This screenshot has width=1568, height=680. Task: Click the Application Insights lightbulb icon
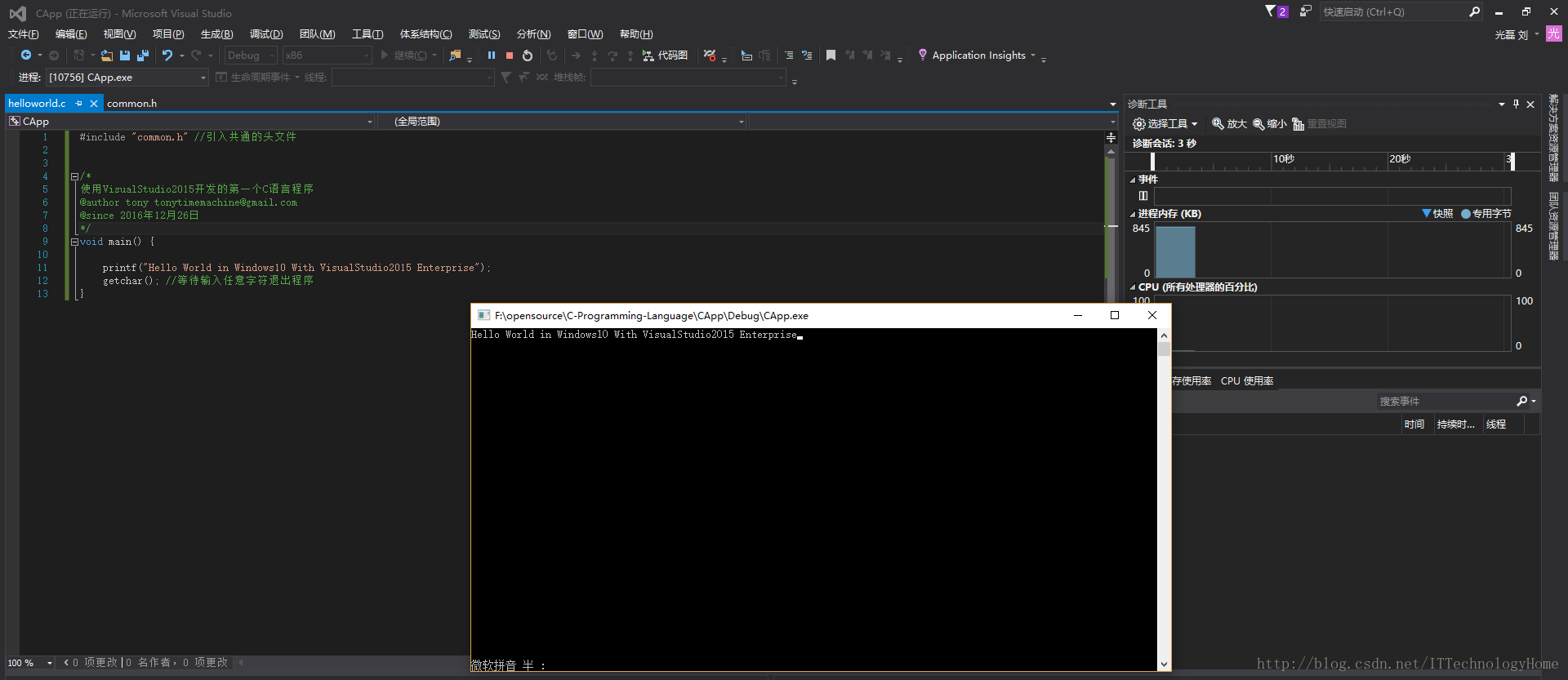[x=923, y=55]
